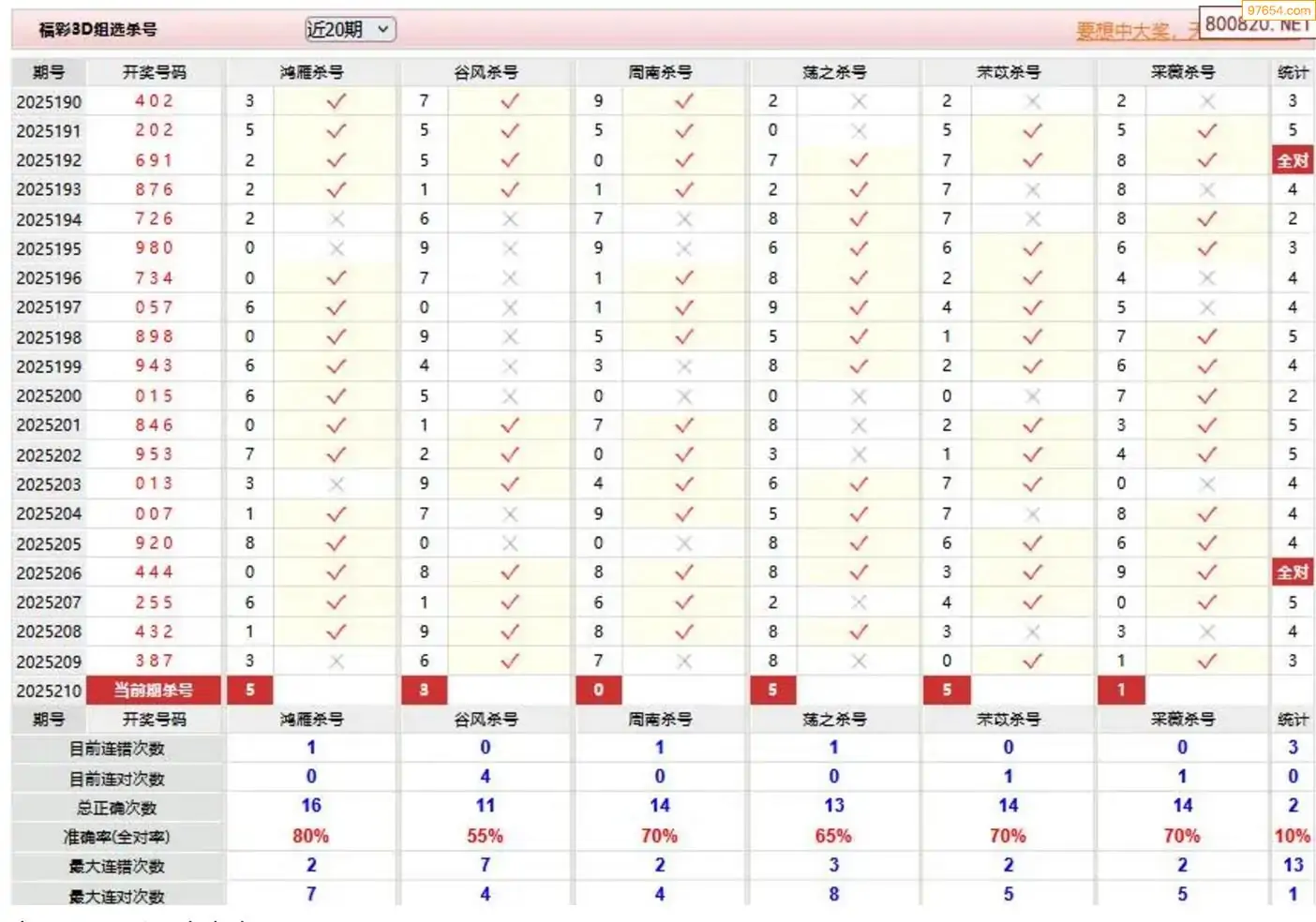
Task: Click the 鸿雁 cross mark in row 2025203
Action: point(336,484)
